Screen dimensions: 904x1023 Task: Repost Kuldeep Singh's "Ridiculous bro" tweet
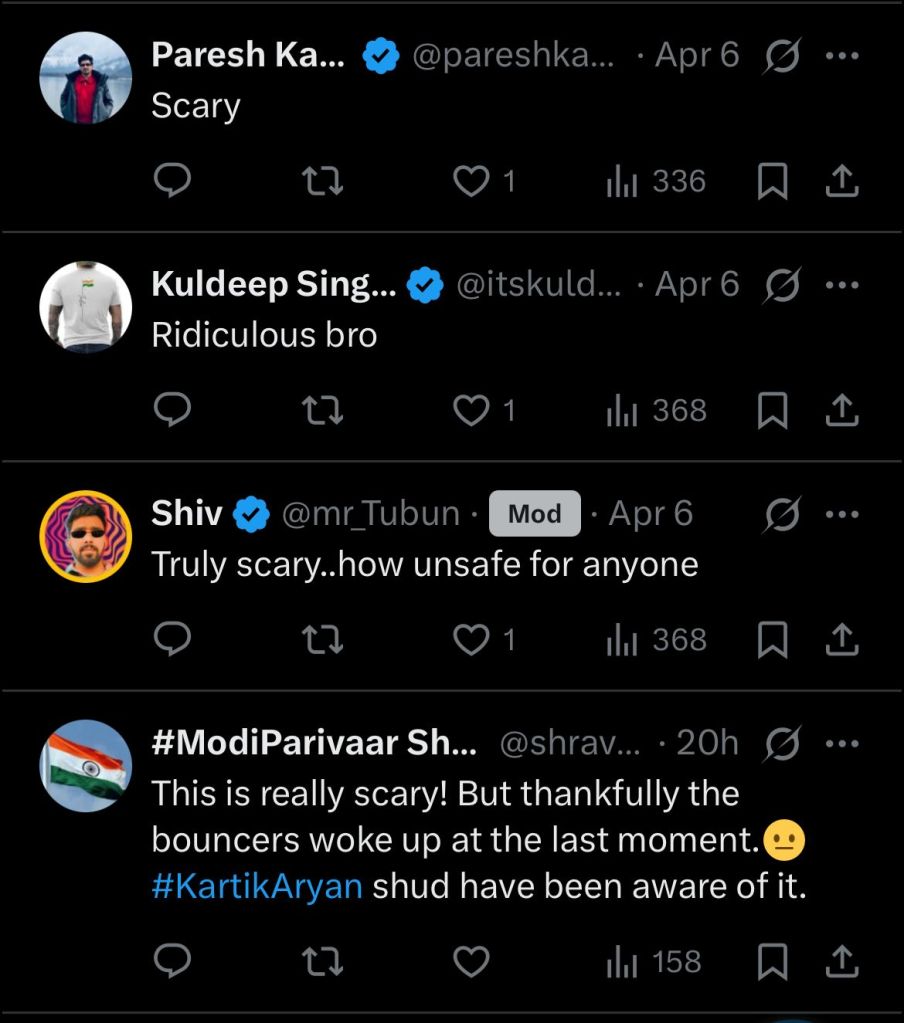tap(323, 411)
